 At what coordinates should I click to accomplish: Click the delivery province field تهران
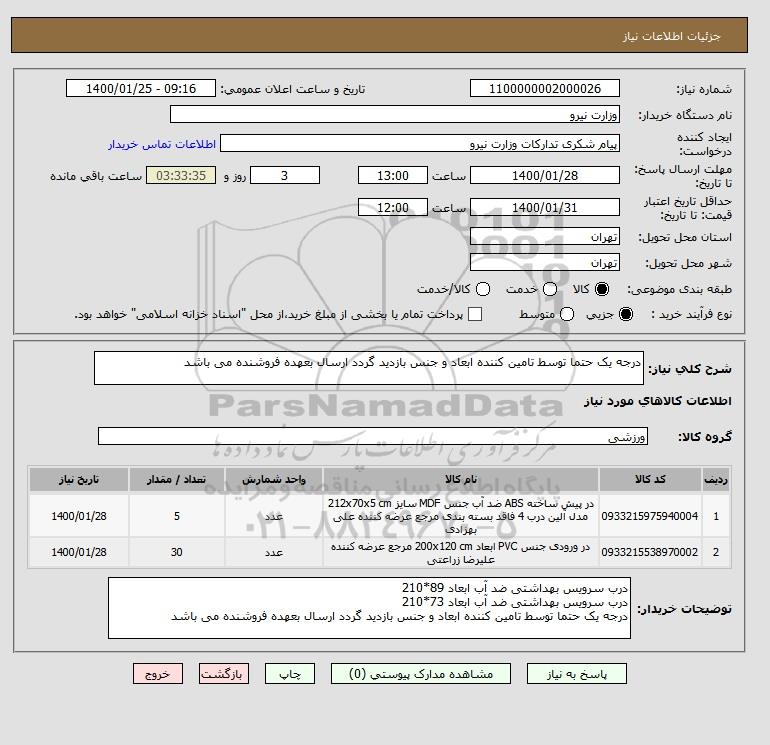click(x=545, y=237)
